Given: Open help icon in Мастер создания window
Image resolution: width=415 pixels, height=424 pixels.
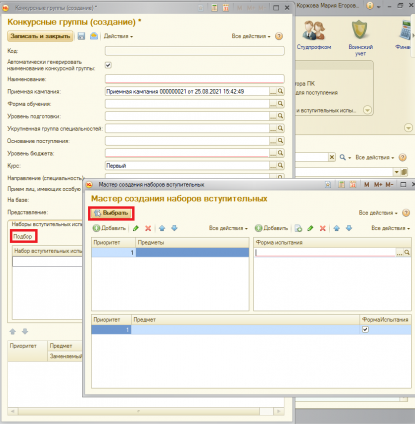Looking at the screenshot, I should coord(406,213).
